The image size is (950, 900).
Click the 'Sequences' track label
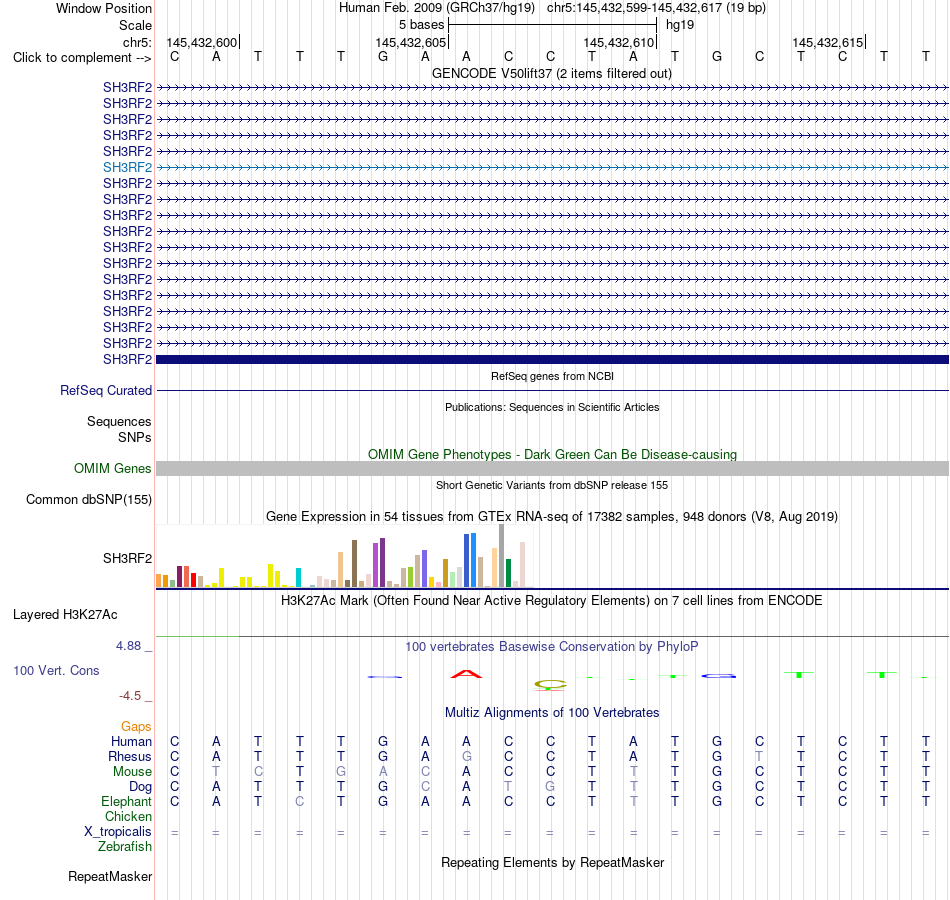pos(119,421)
